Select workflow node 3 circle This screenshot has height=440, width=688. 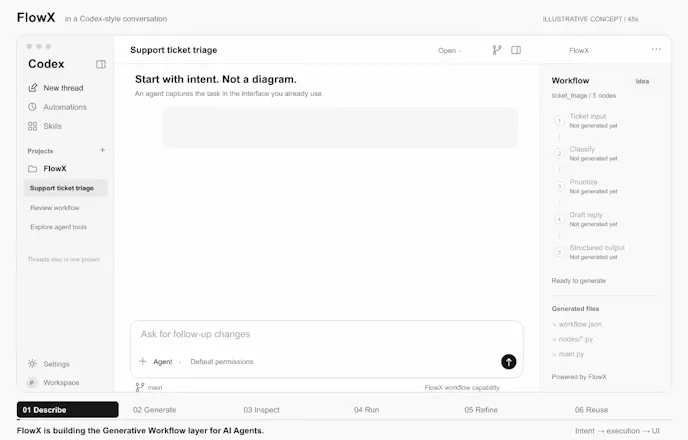point(559,186)
